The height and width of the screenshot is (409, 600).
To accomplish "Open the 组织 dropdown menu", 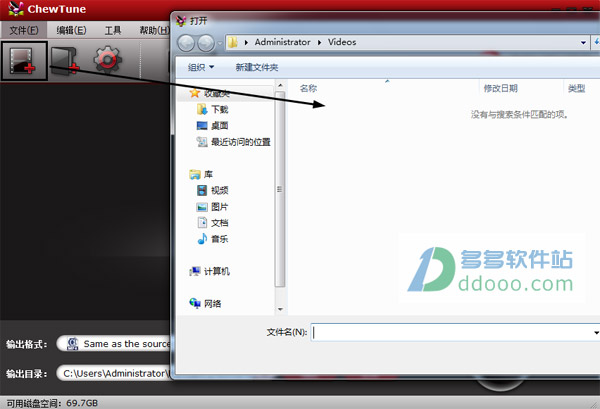I will (201, 67).
